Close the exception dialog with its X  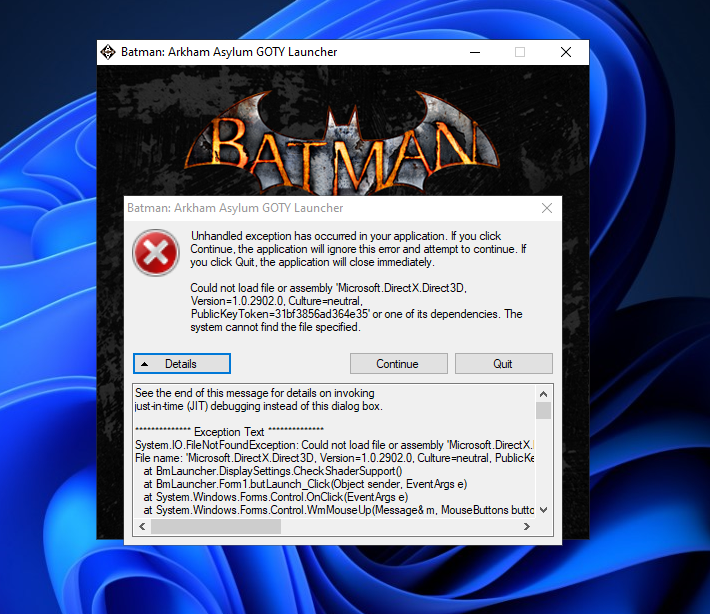click(x=547, y=208)
